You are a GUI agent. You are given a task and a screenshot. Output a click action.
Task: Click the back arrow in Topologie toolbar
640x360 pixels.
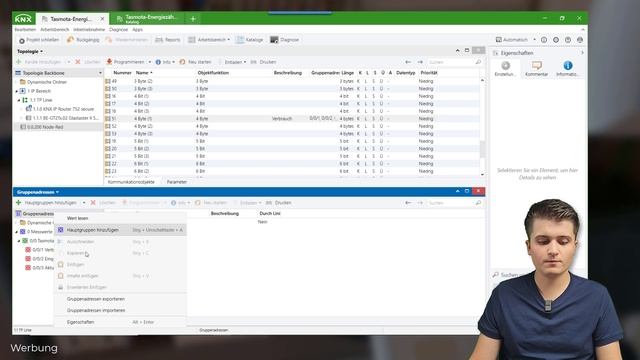point(408,62)
